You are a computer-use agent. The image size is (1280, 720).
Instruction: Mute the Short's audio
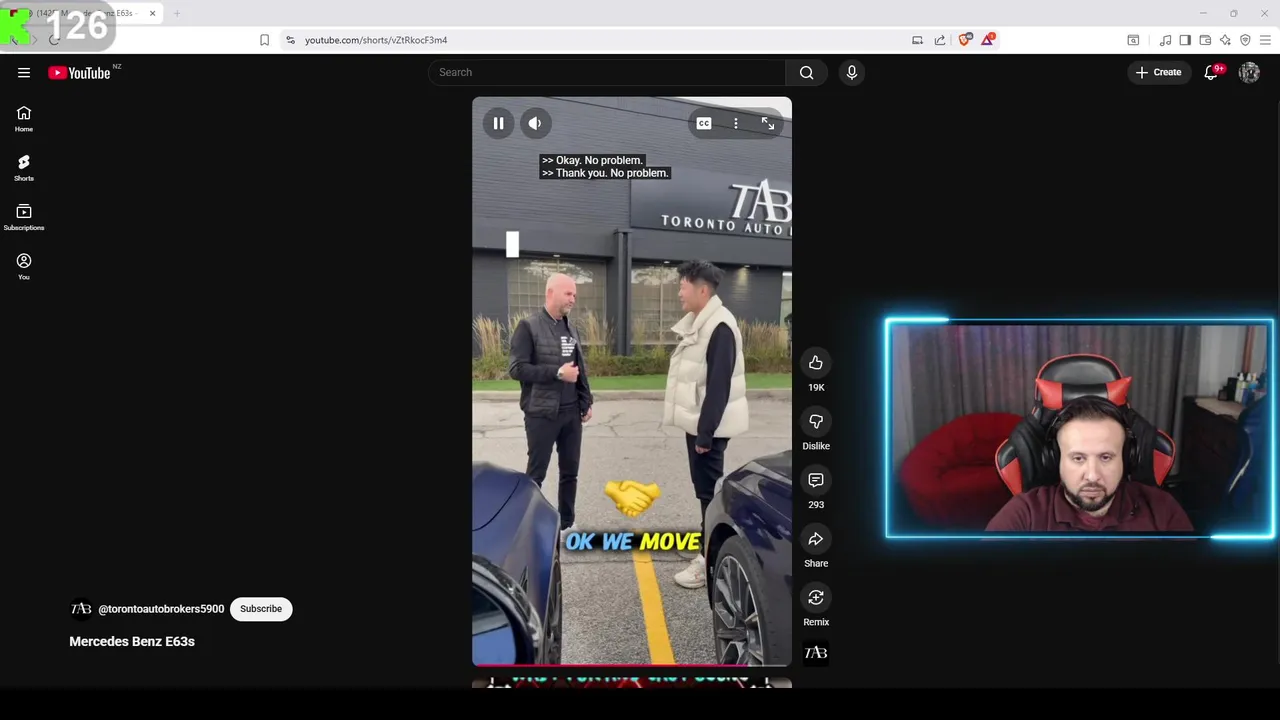click(x=535, y=123)
